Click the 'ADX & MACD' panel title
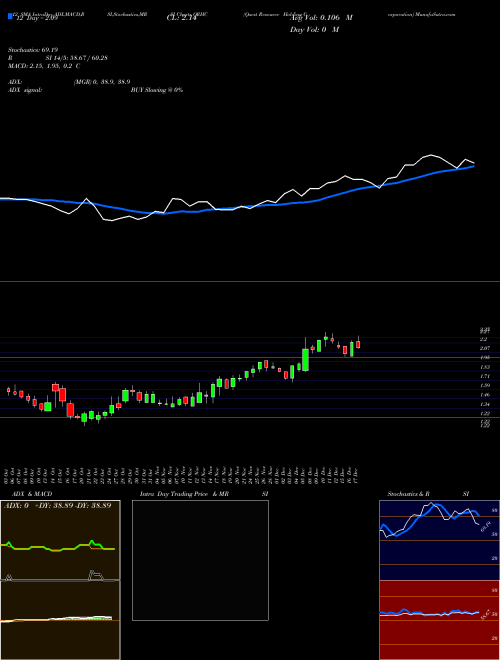This screenshot has width=500, height=660. (32, 494)
